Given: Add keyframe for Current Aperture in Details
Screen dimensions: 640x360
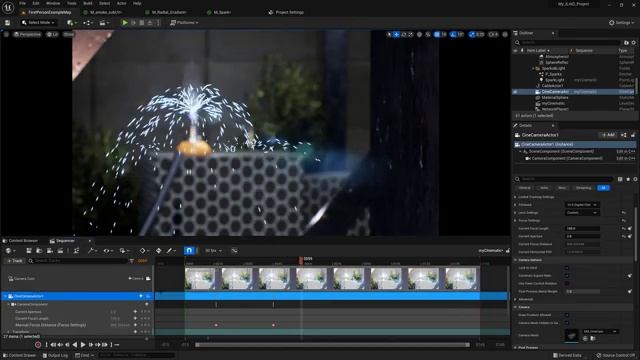Looking at the screenshot, I should click(x=630, y=236).
